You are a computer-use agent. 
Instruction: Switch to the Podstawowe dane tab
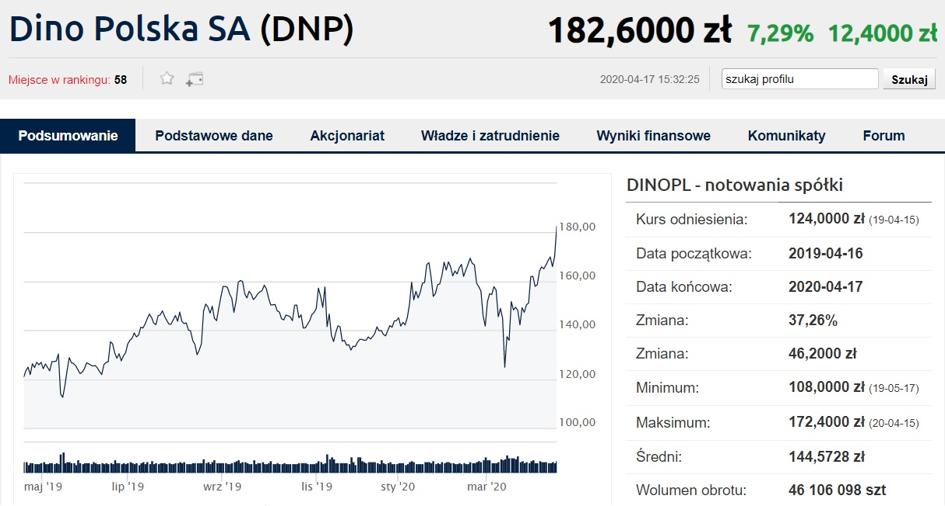(214, 136)
